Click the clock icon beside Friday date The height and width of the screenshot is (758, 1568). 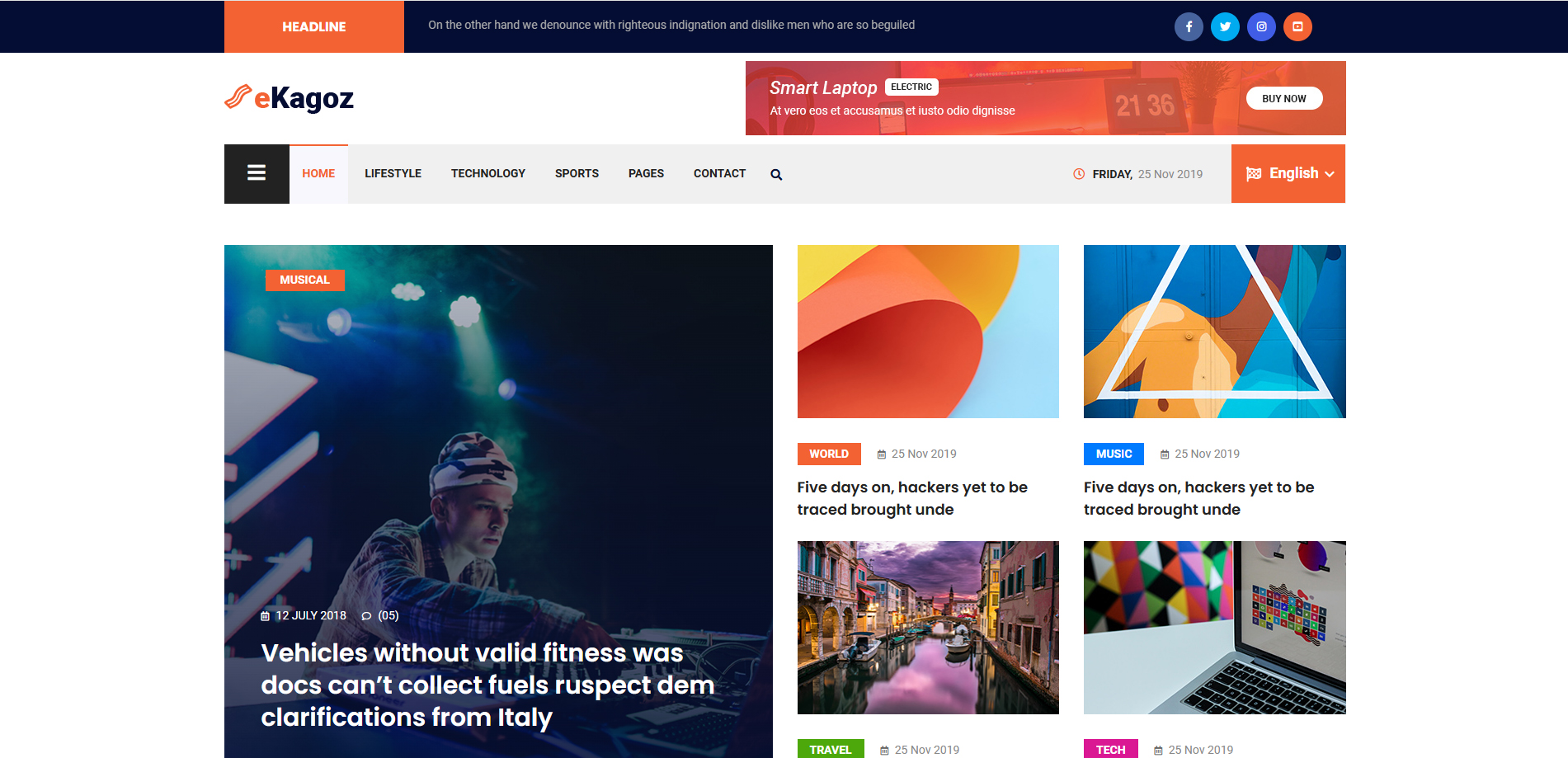click(1079, 174)
